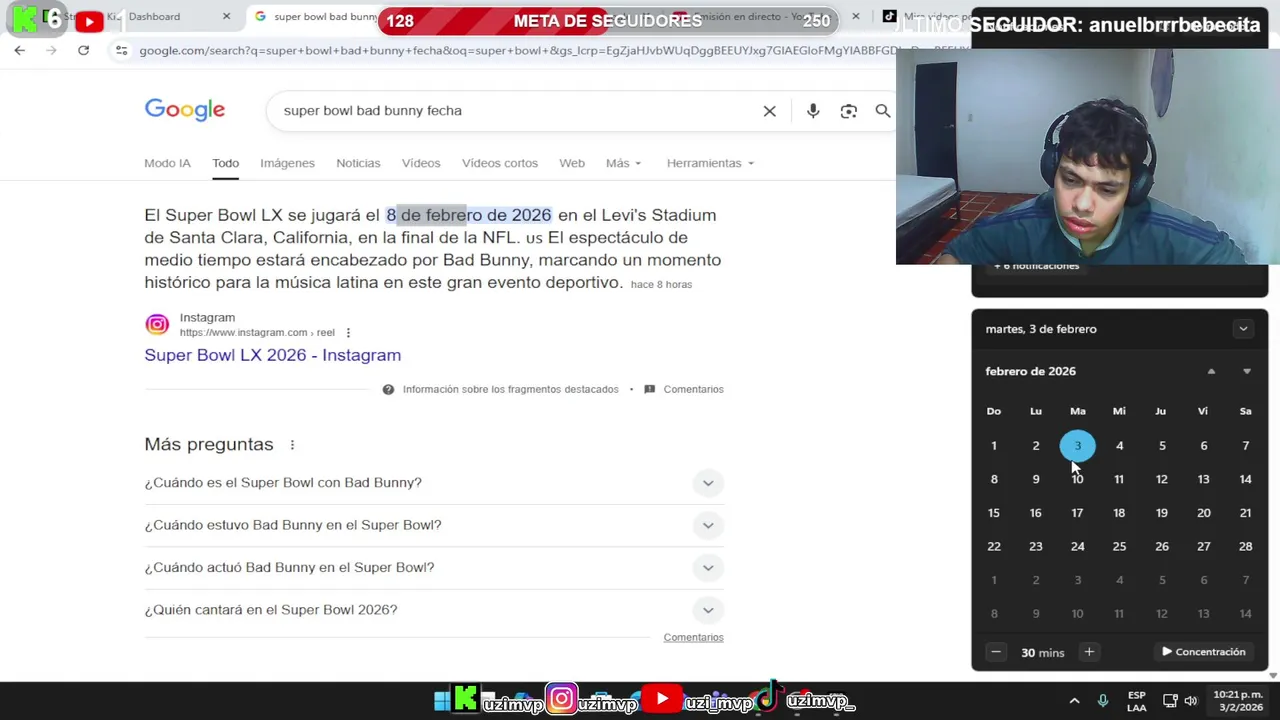Image resolution: width=1280 pixels, height=720 pixels.
Task: Switch to Web results tab
Action: pos(572,163)
